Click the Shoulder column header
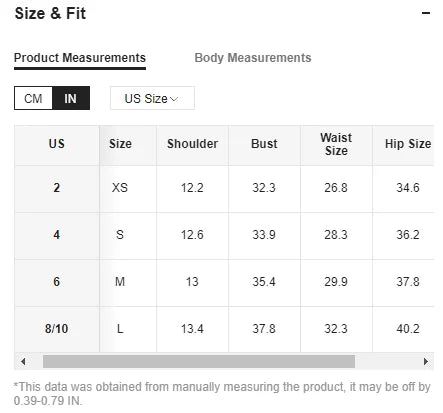 (x=192, y=144)
